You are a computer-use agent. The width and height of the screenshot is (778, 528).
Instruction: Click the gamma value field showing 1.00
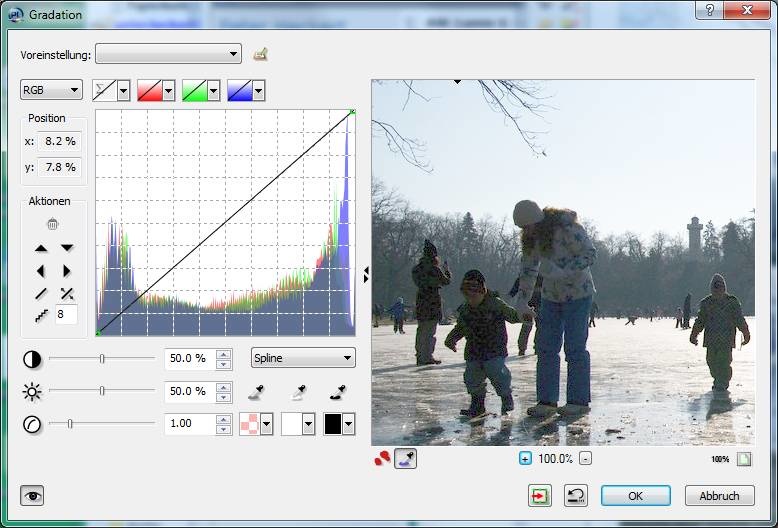point(190,424)
